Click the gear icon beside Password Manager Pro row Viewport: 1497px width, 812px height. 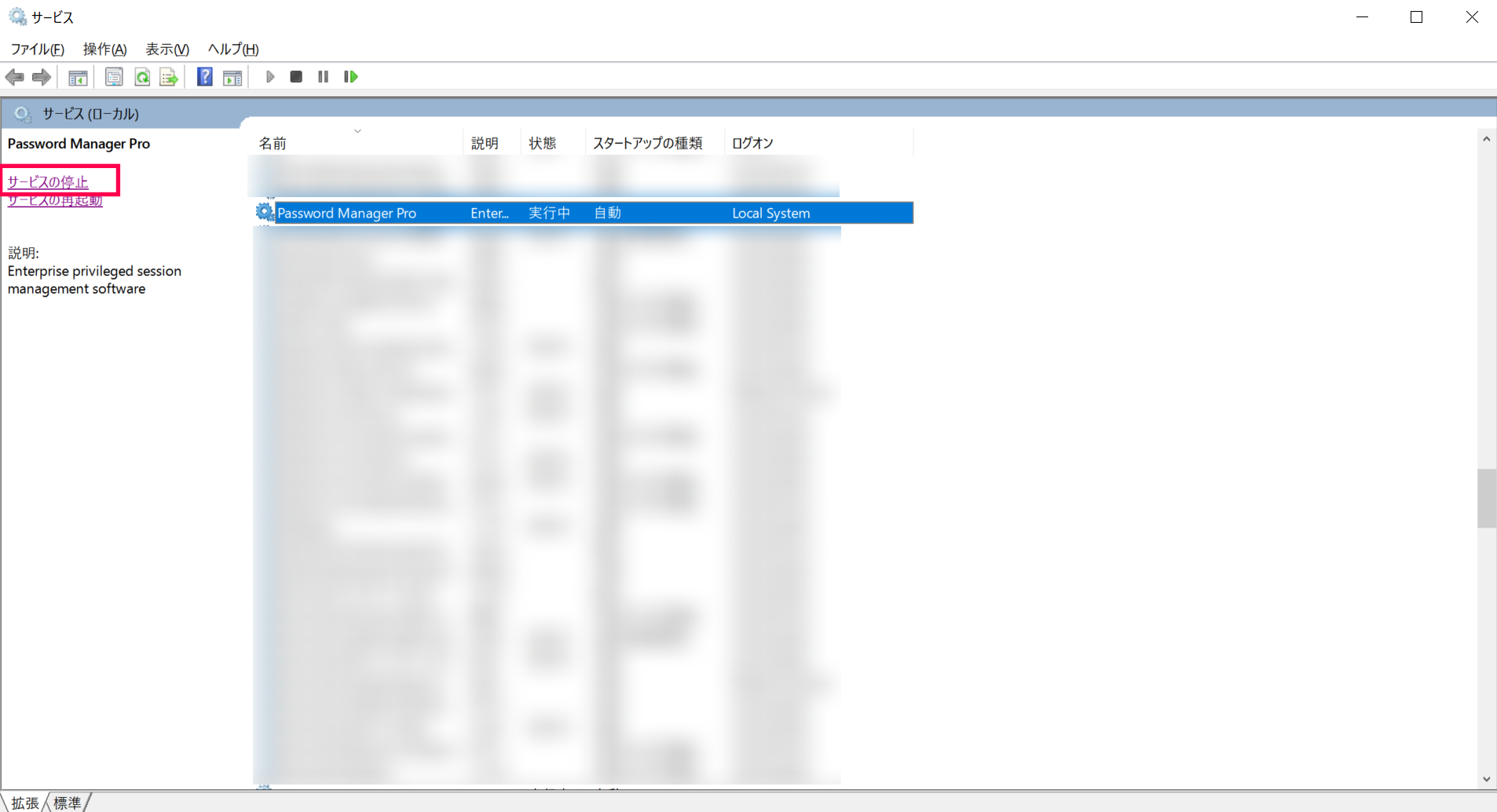265,212
